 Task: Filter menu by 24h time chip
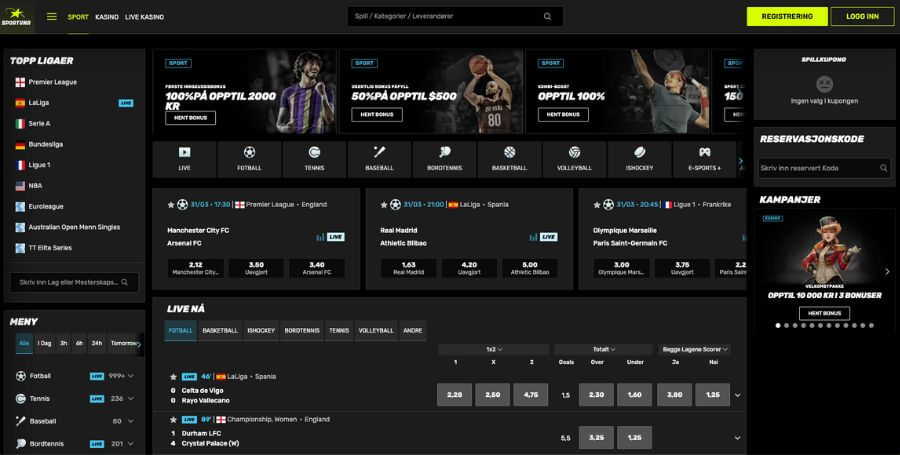click(97, 343)
